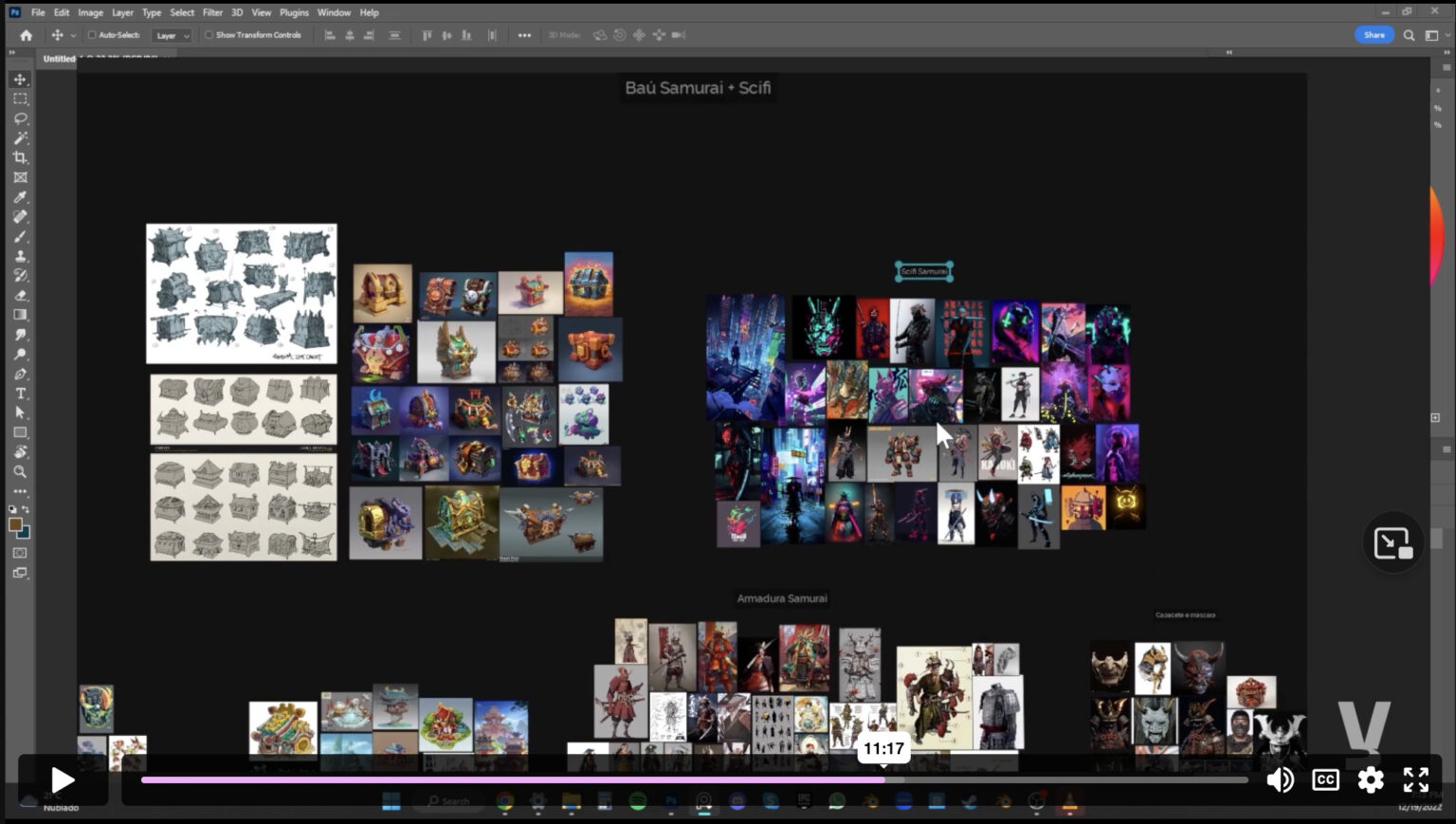Screen dimensions: 1456x824
Task: Check Show Transform Controls
Action: [209, 35]
